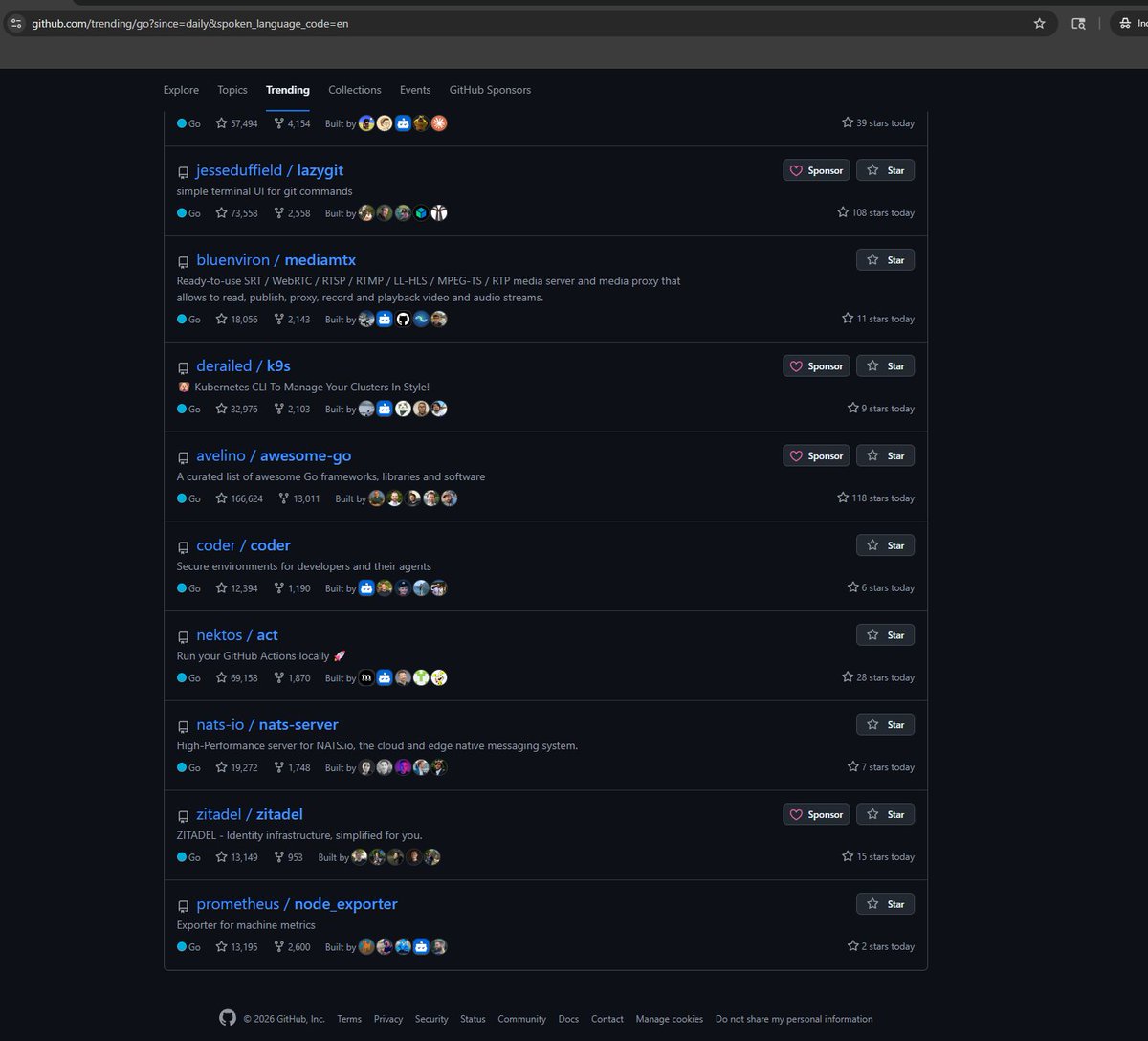Open stargazers count 19,272 for nats-server

click(x=236, y=767)
